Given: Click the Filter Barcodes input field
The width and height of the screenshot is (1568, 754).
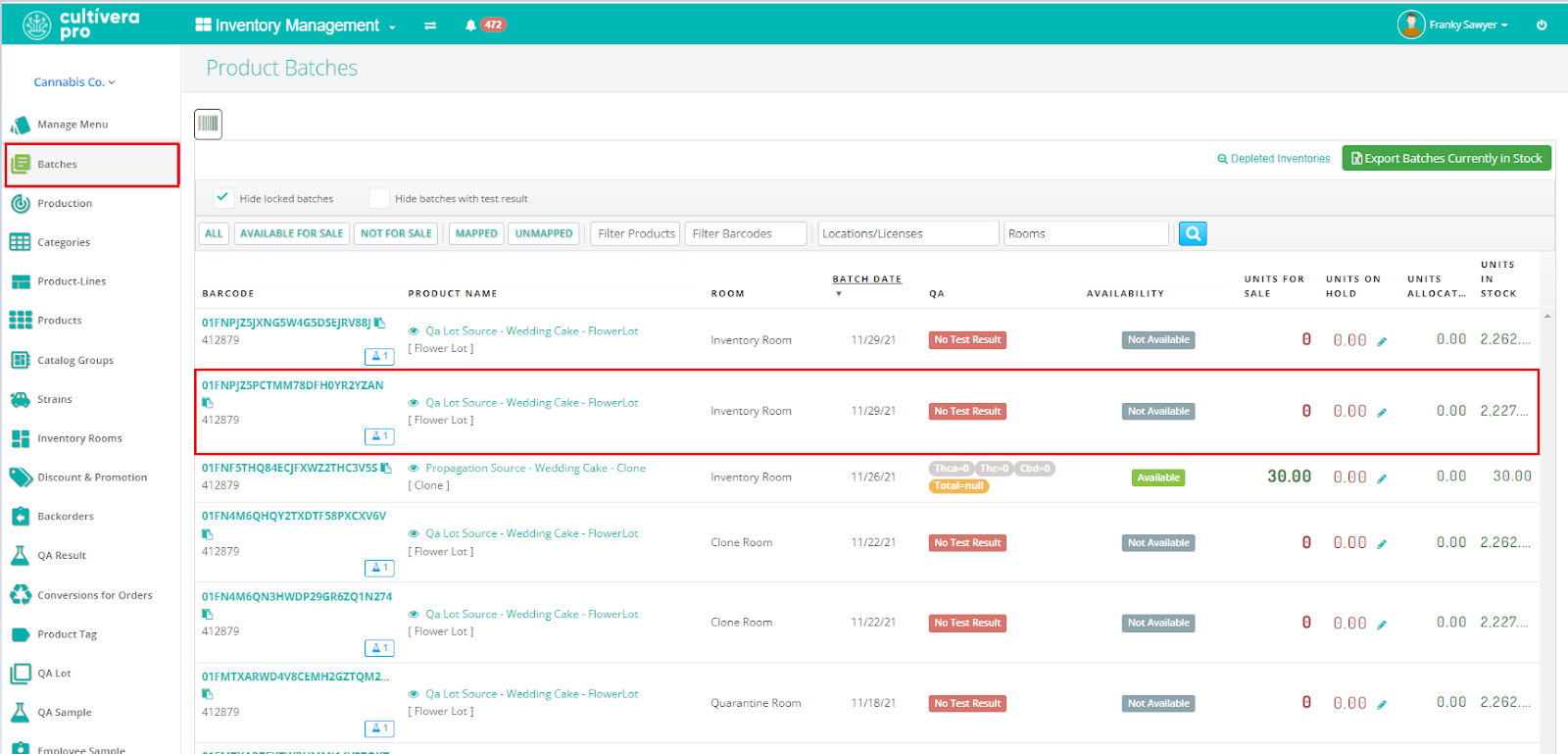Looking at the screenshot, I should 746,233.
